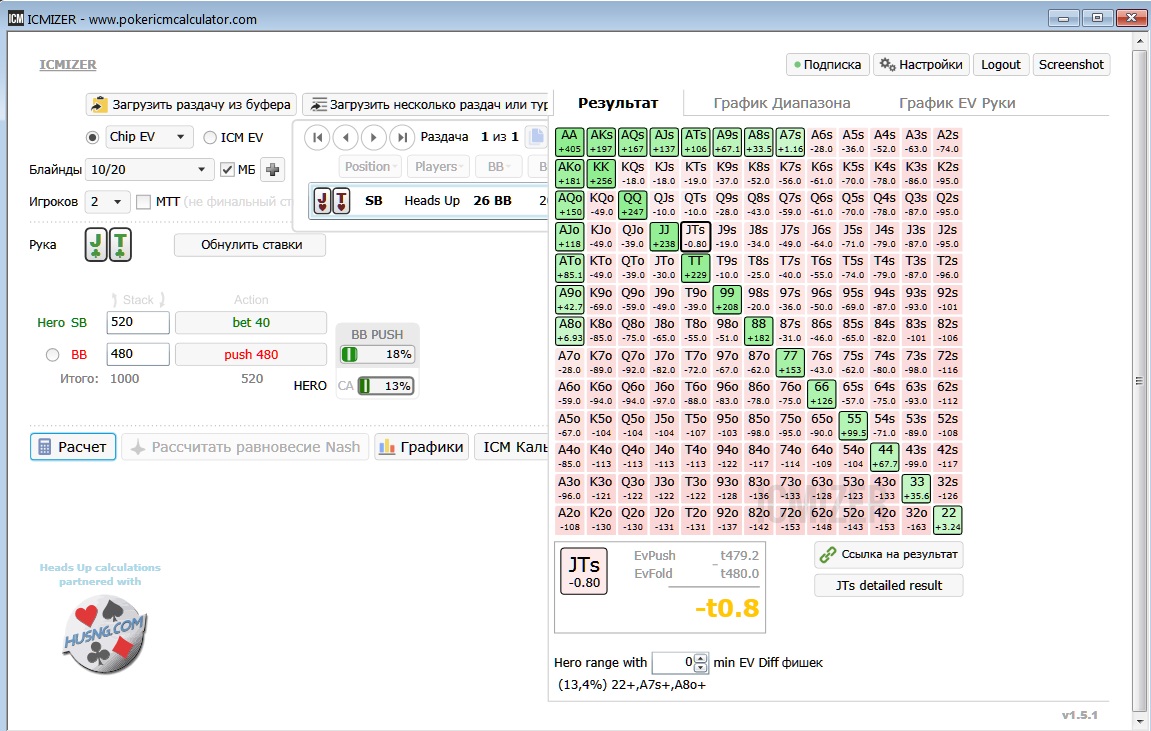Go to the next hand
Viewport: 1151px width, 731px height.
pos(374,137)
